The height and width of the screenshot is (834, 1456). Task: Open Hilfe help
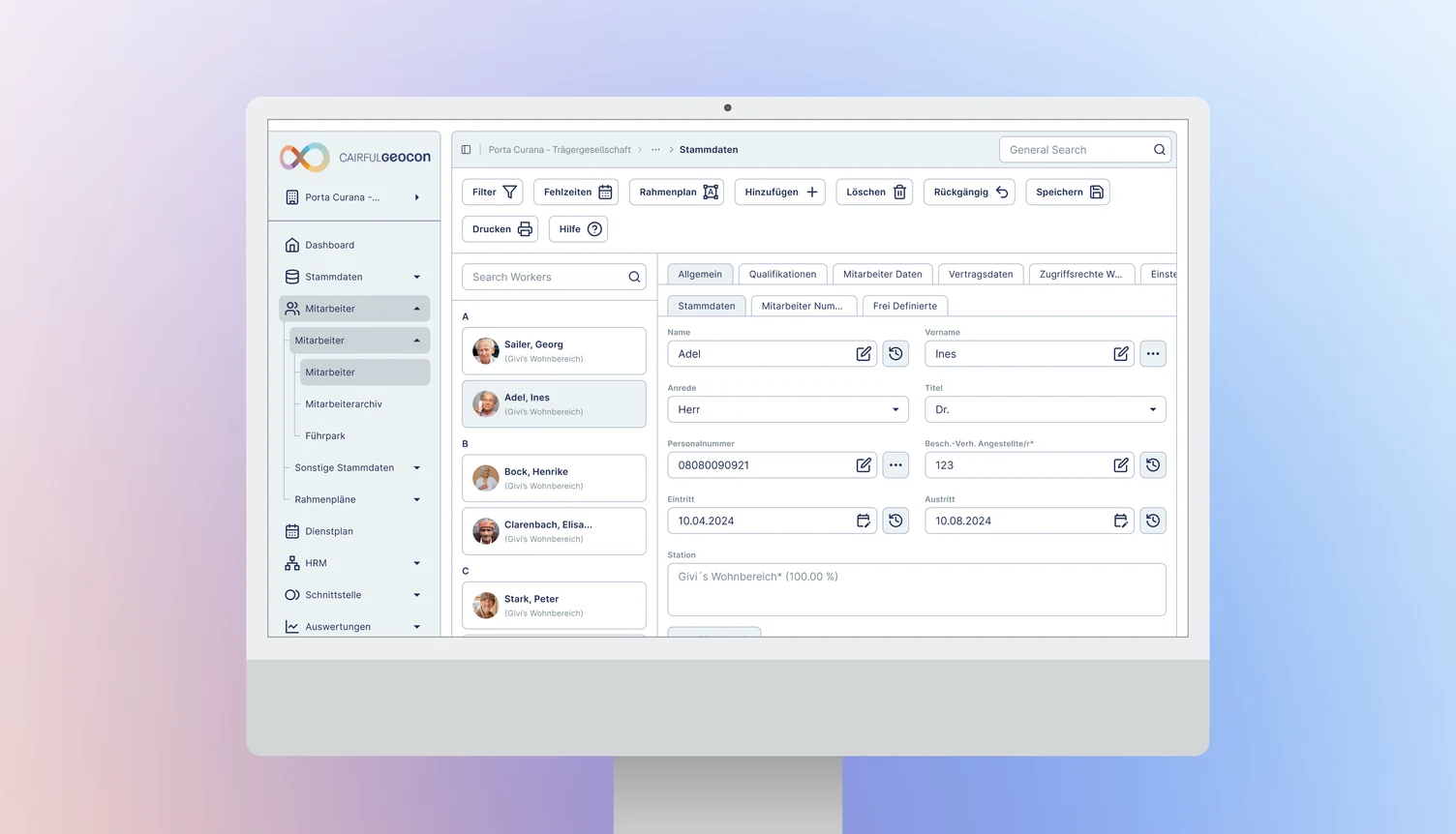click(x=578, y=229)
